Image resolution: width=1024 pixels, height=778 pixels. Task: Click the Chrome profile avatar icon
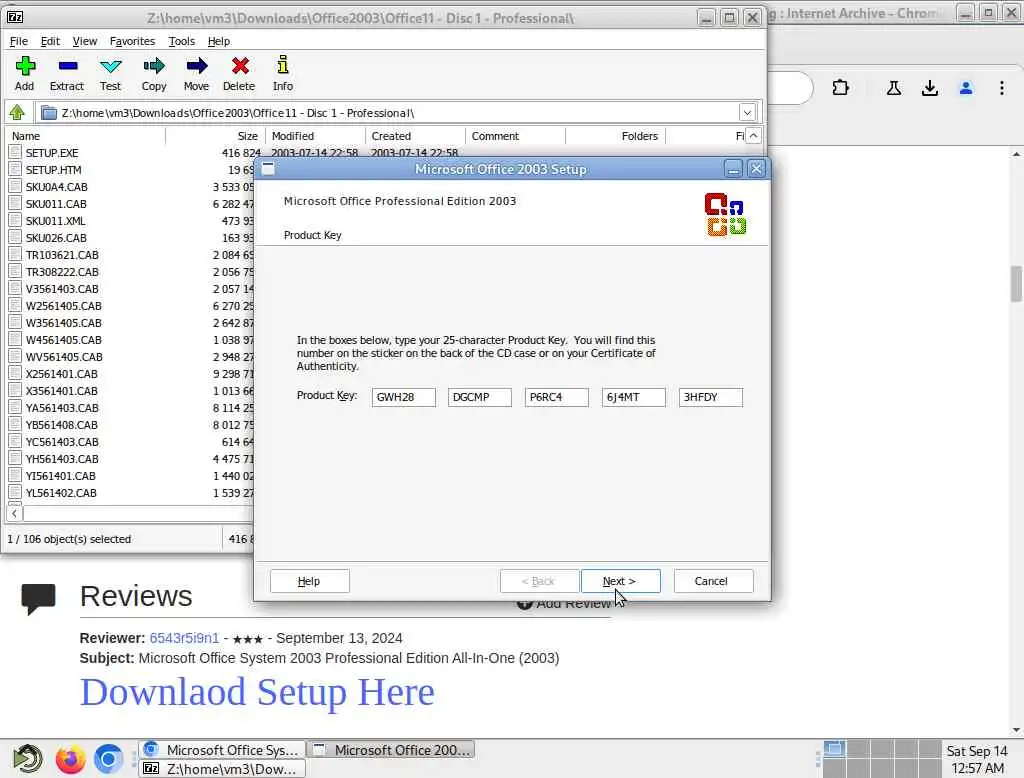pos(966,88)
